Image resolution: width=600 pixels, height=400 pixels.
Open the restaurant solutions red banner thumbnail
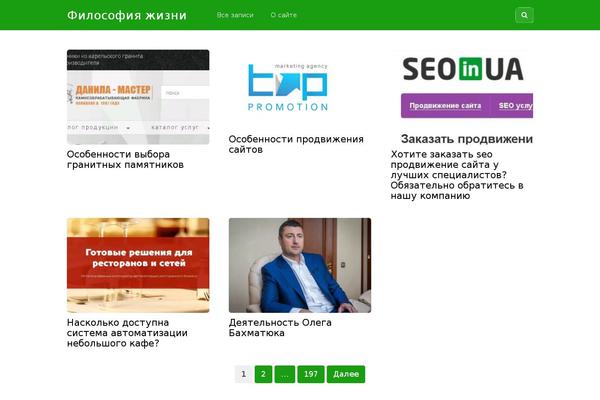(138, 265)
